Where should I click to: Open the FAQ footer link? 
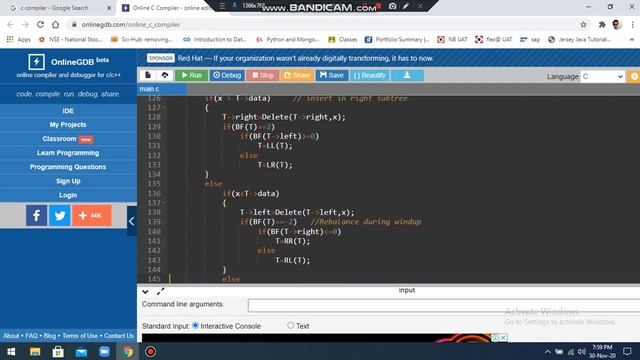(x=31, y=336)
